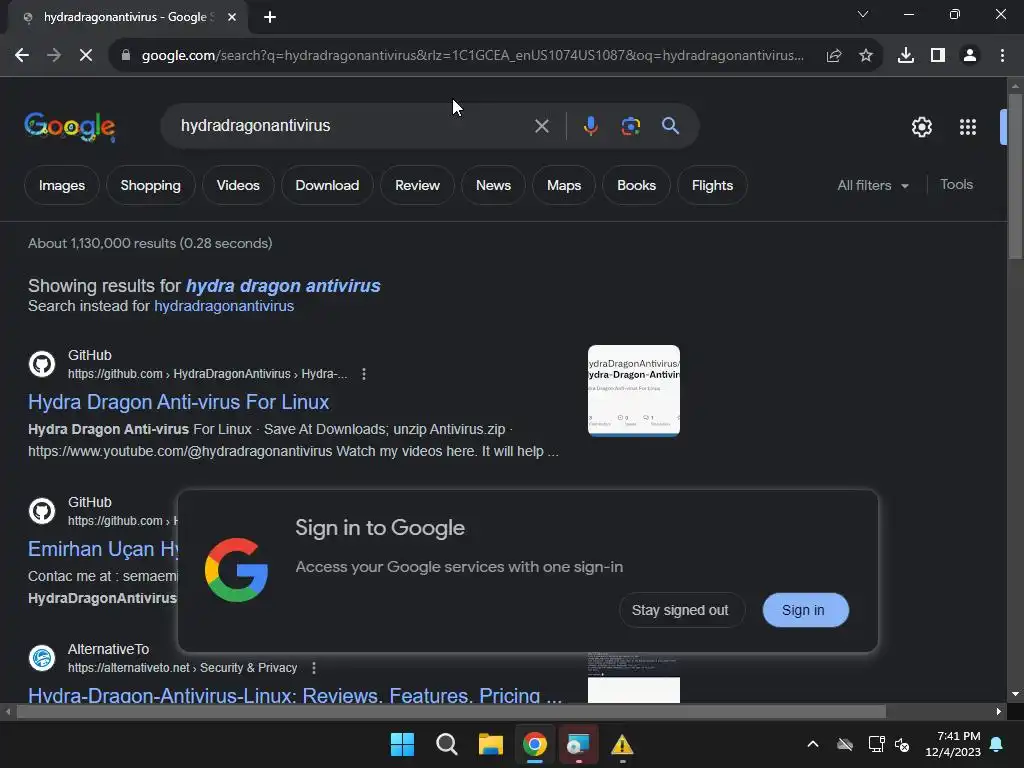Open the warning triangle app in taskbar
This screenshot has height=768, width=1024.
622,744
